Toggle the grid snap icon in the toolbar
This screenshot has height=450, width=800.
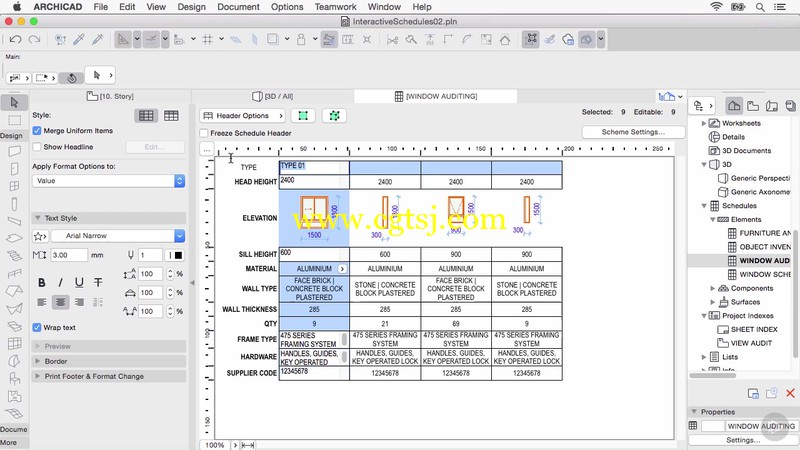(208, 39)
